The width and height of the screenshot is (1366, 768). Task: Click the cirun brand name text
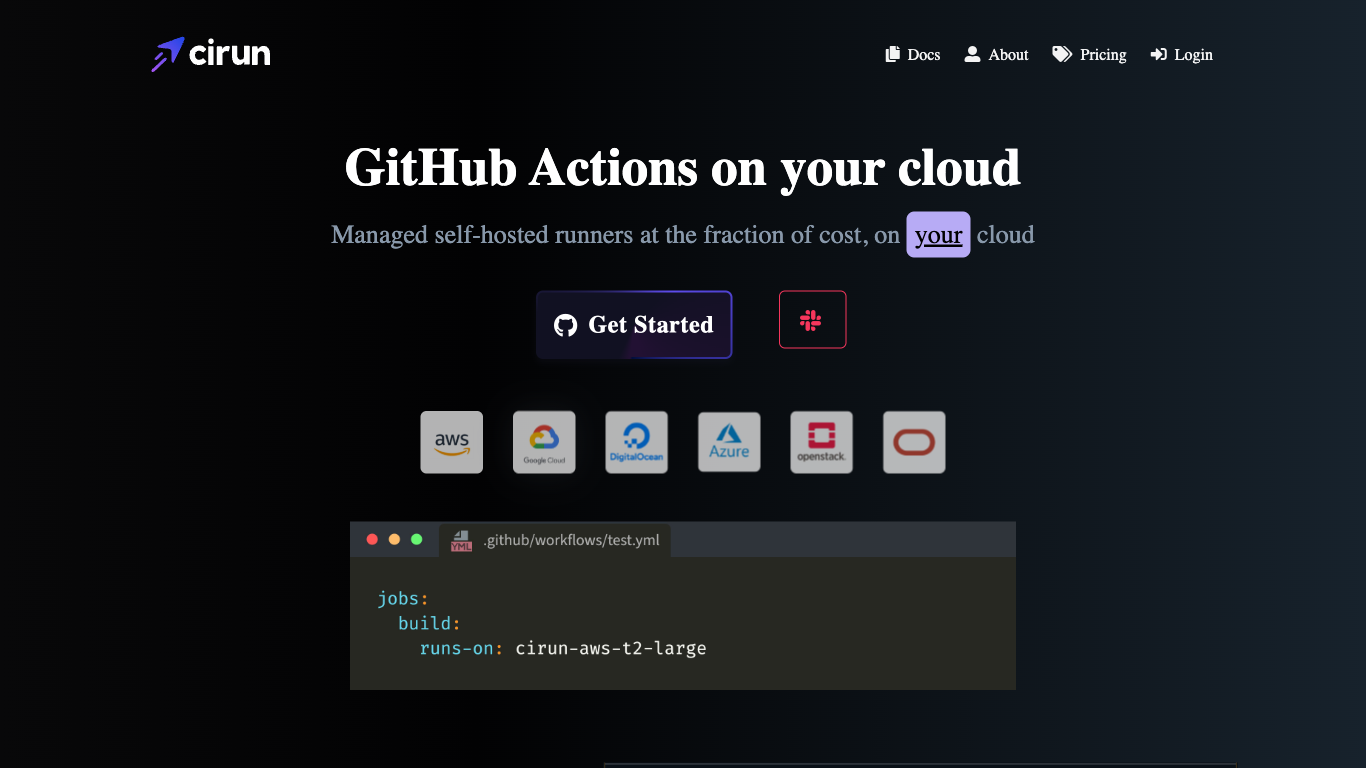[x=230, y=54]
